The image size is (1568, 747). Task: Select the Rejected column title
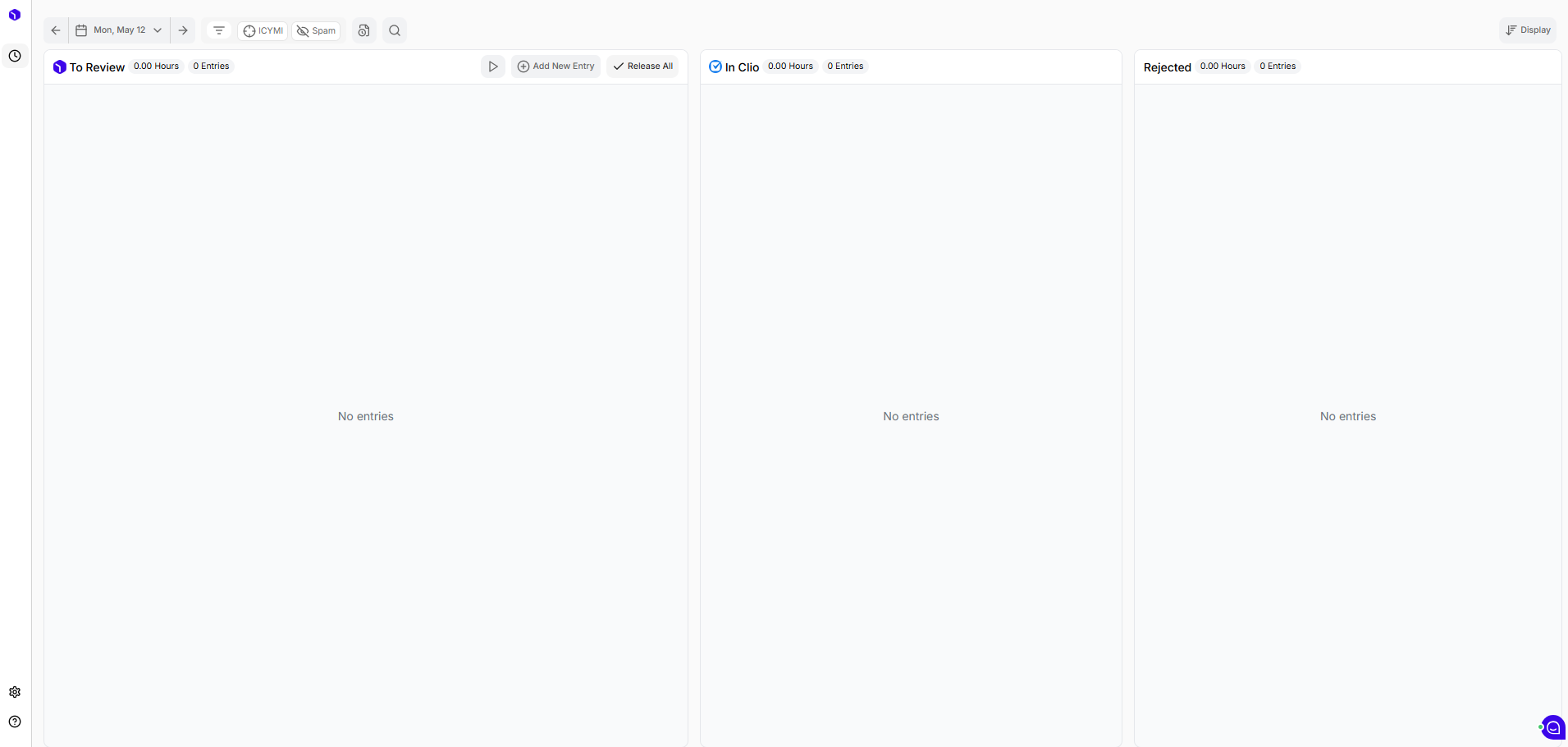[x=1168, y=67]
